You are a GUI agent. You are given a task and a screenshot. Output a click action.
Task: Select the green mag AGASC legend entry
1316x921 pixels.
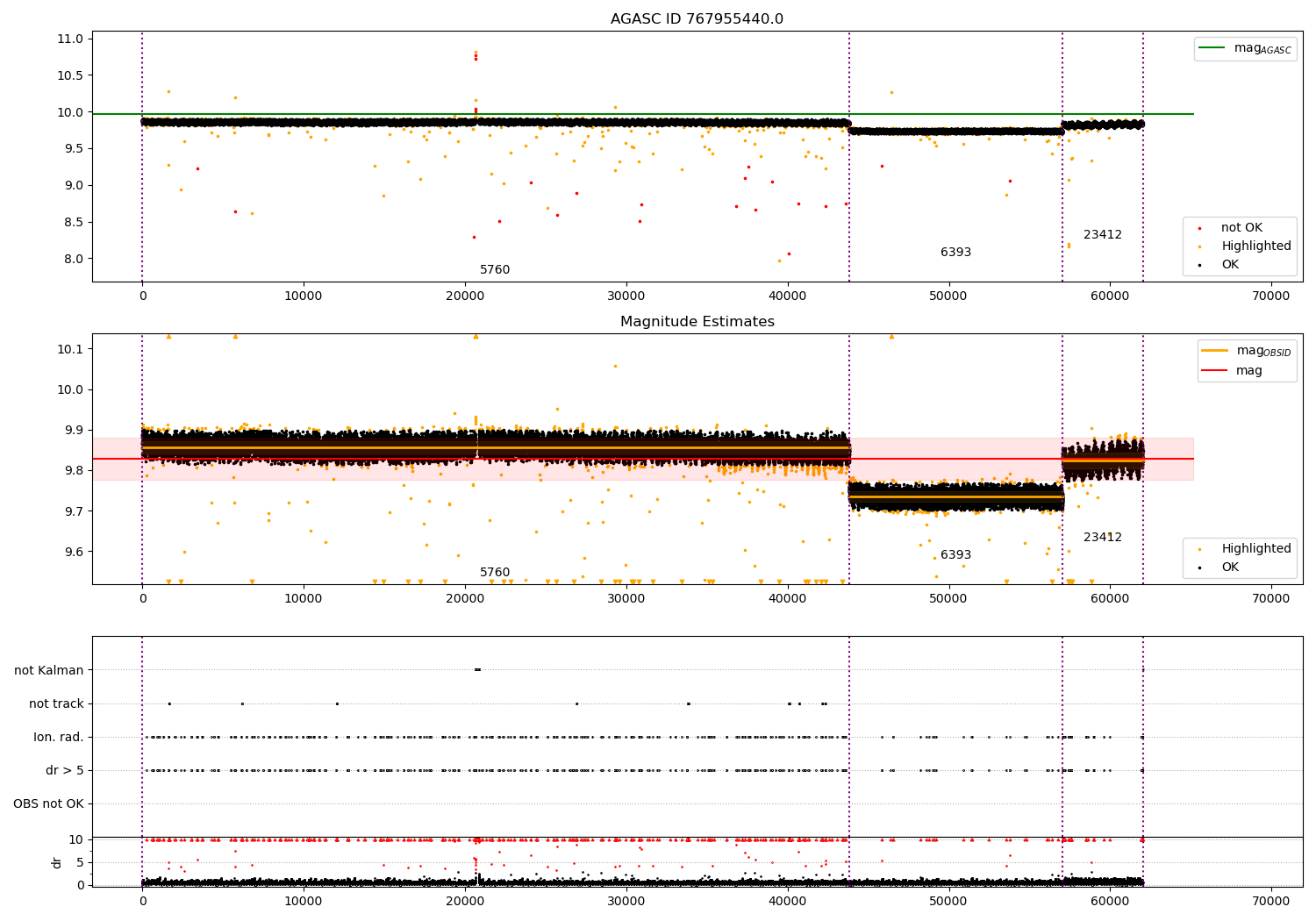pyautogui.click(x=1245, y=48)
